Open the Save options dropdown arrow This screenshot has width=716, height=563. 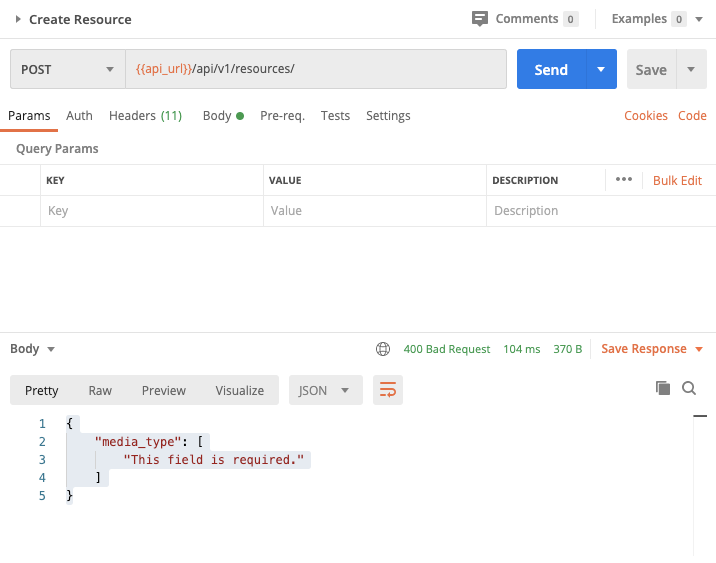click(691, 69)
